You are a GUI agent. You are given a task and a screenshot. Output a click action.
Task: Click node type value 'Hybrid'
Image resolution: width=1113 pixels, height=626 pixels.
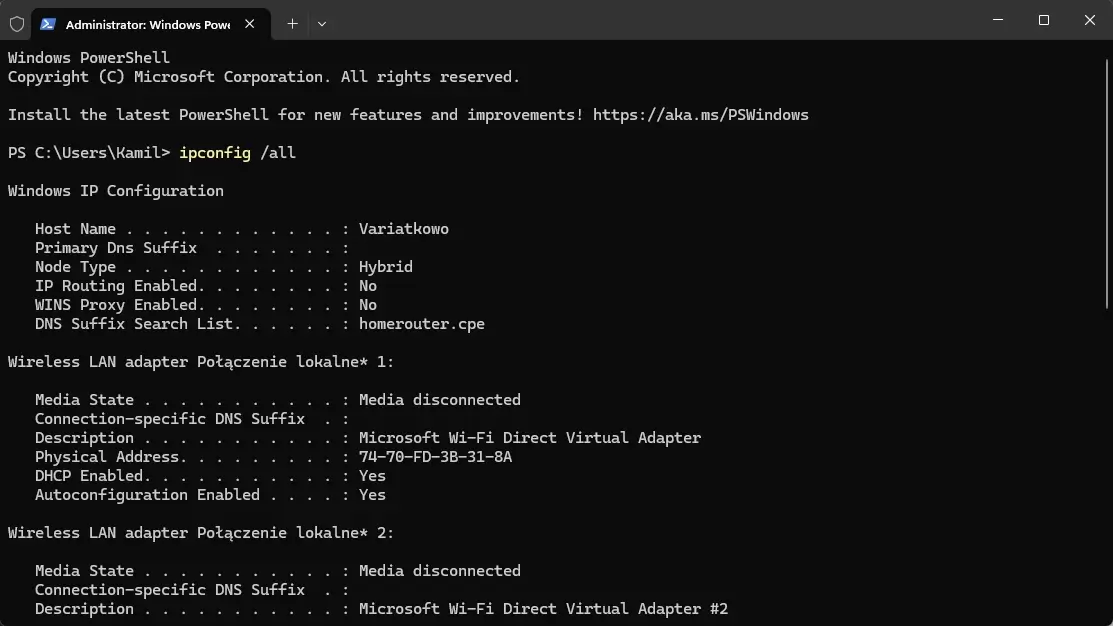point(385,267)
